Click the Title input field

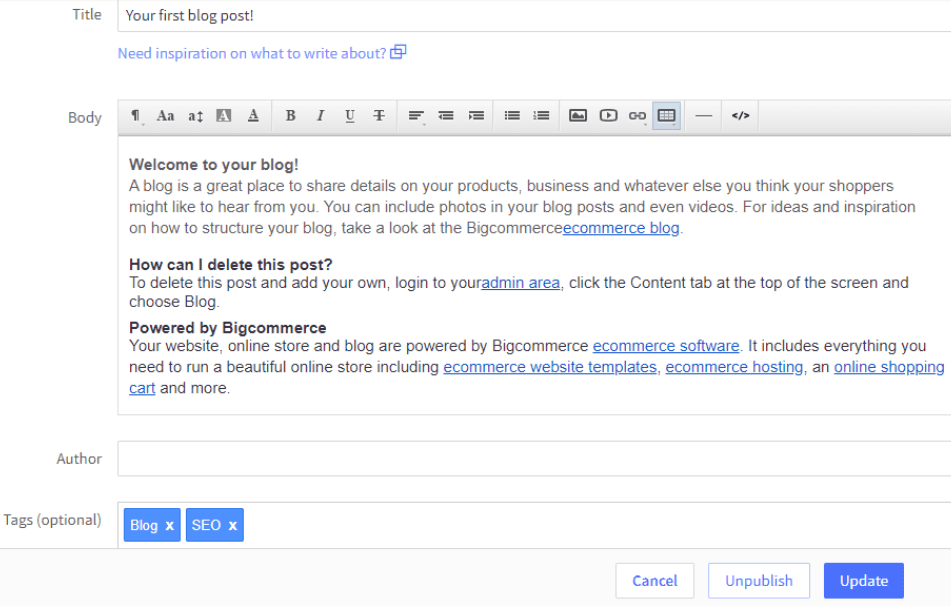pyautogui.click(x=534, y=16)
